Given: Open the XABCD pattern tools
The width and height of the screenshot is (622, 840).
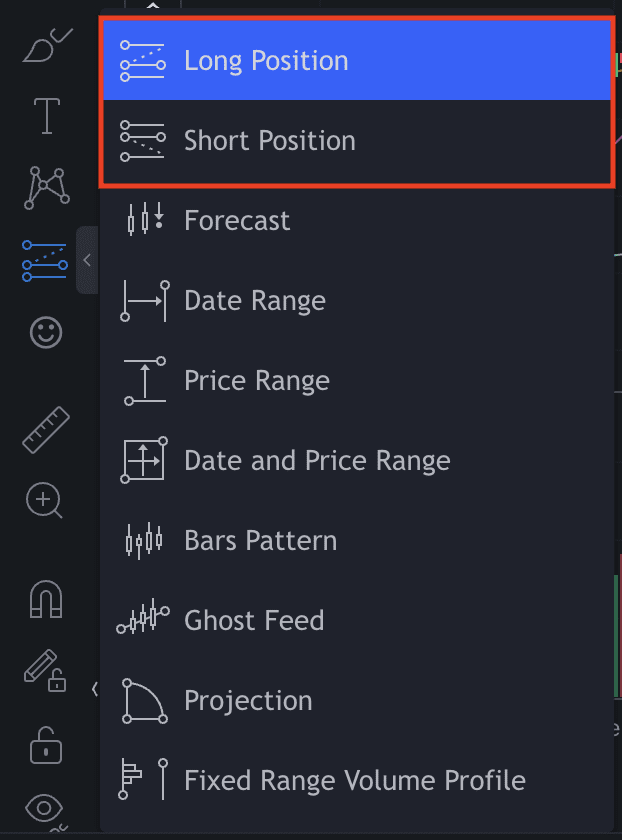Looking at the screenshot, I should (x=45, y=187).
